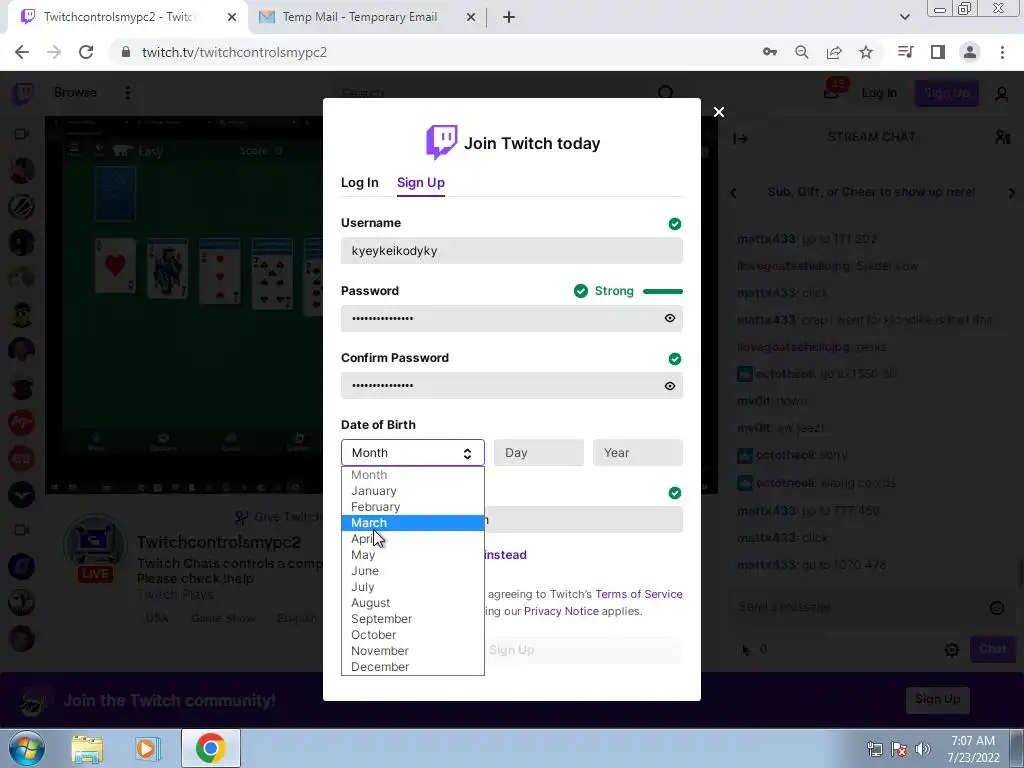Open the Windows Start menu
The image size is (1024, 768).
pos(27,748)
